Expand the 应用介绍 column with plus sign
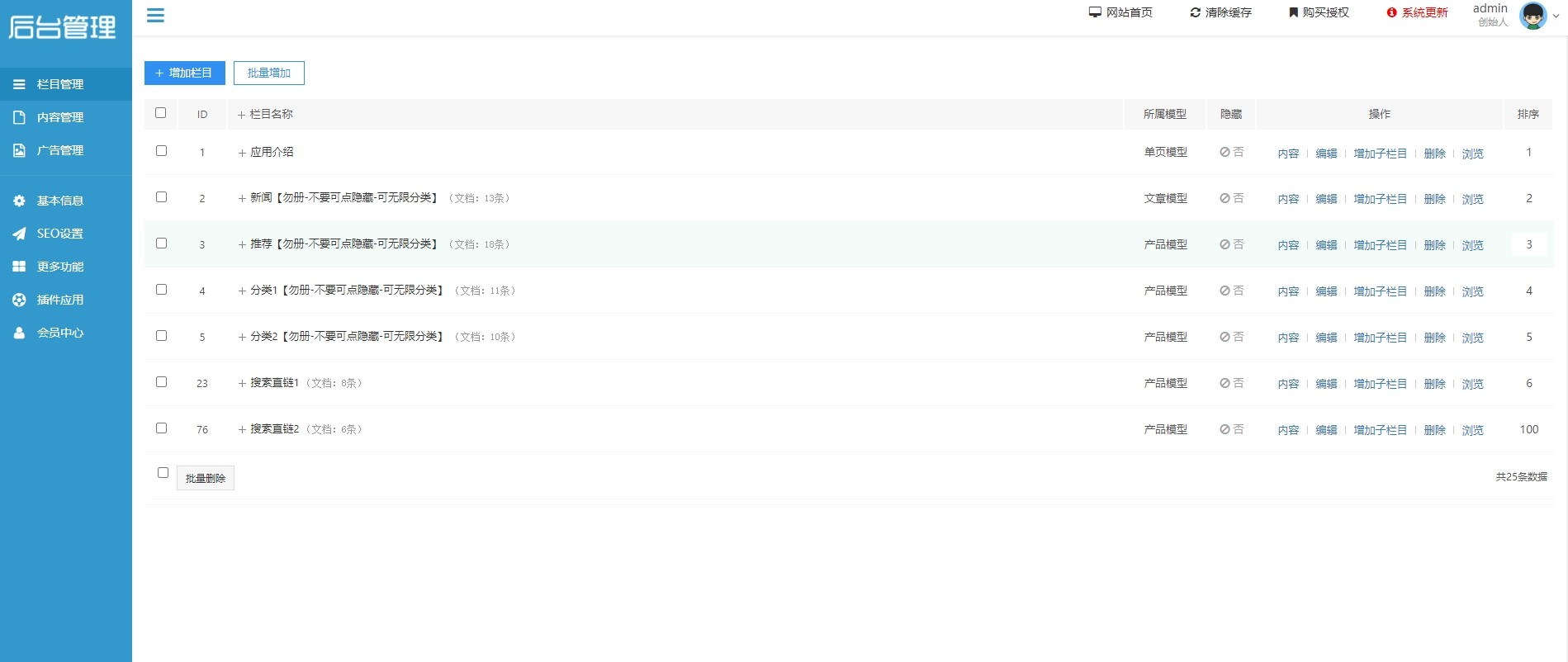 (242, 153)
